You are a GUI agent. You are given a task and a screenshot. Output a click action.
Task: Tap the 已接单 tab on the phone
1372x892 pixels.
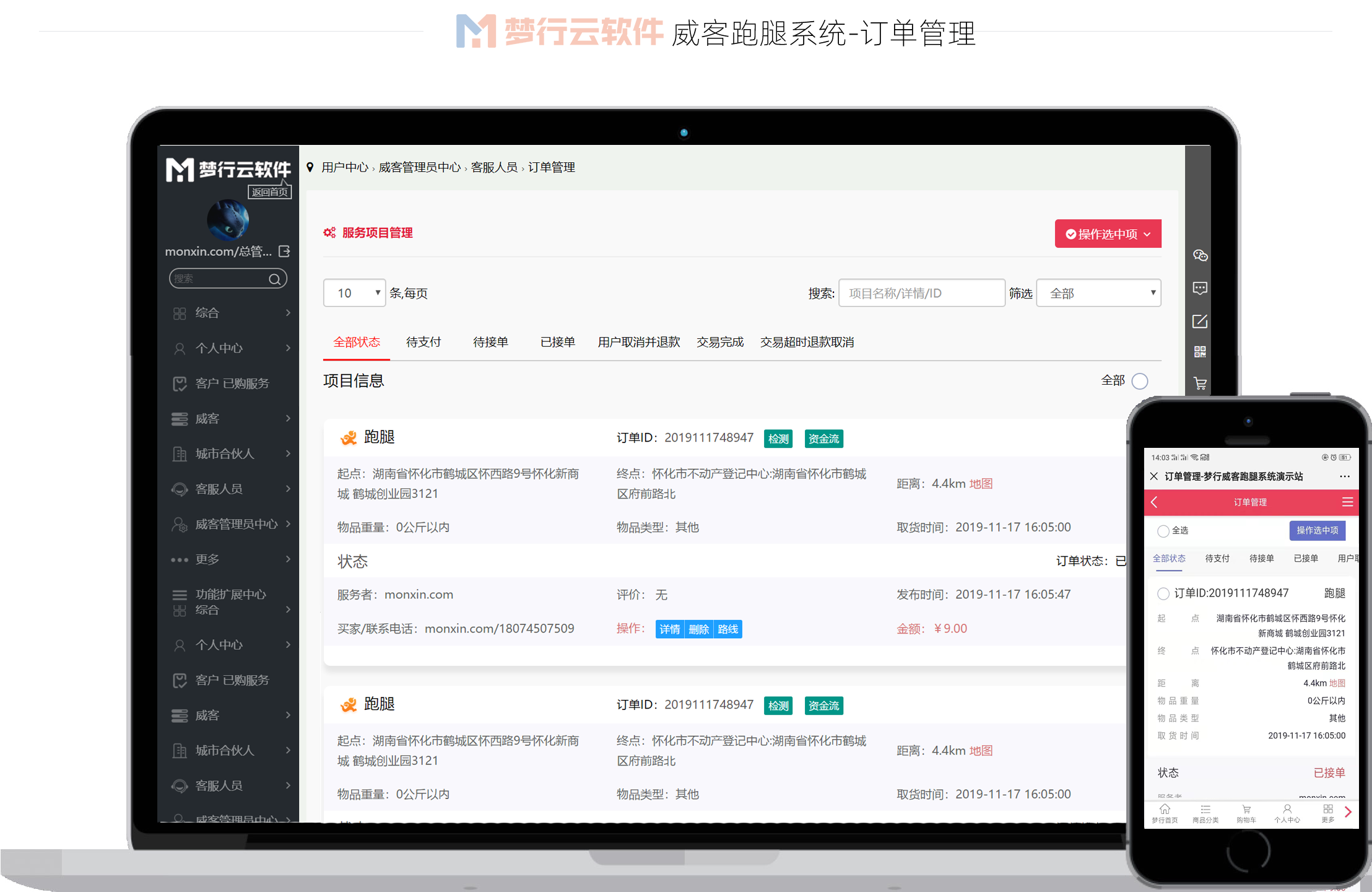(1306, 558)
